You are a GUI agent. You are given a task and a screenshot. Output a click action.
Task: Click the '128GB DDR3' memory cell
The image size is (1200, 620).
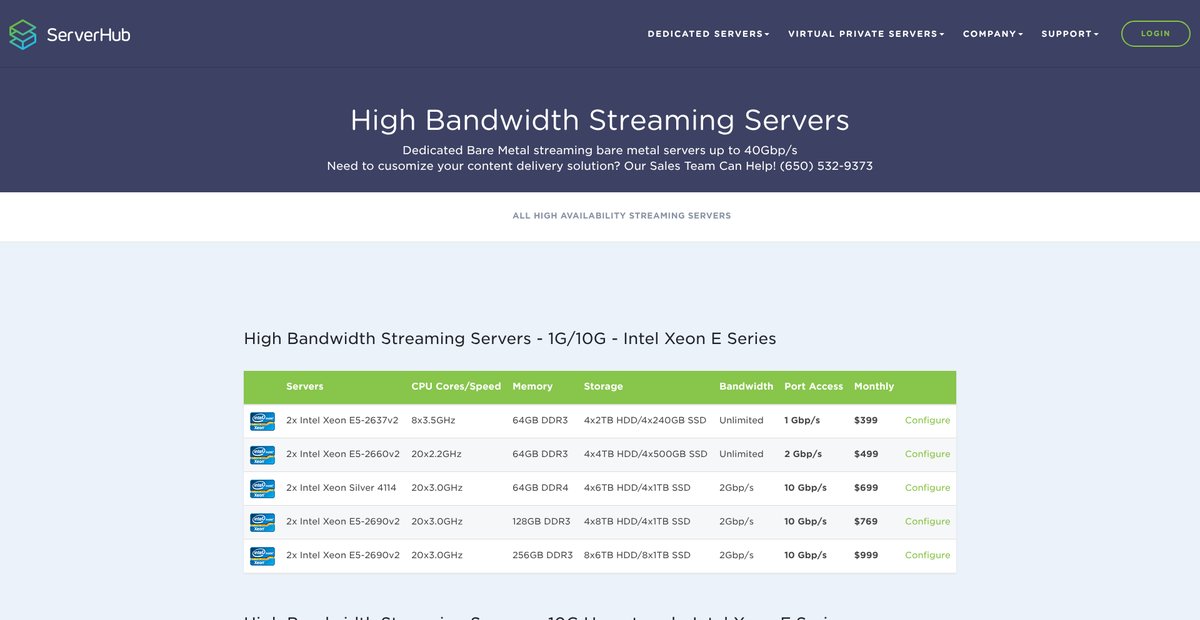(542, 522)
